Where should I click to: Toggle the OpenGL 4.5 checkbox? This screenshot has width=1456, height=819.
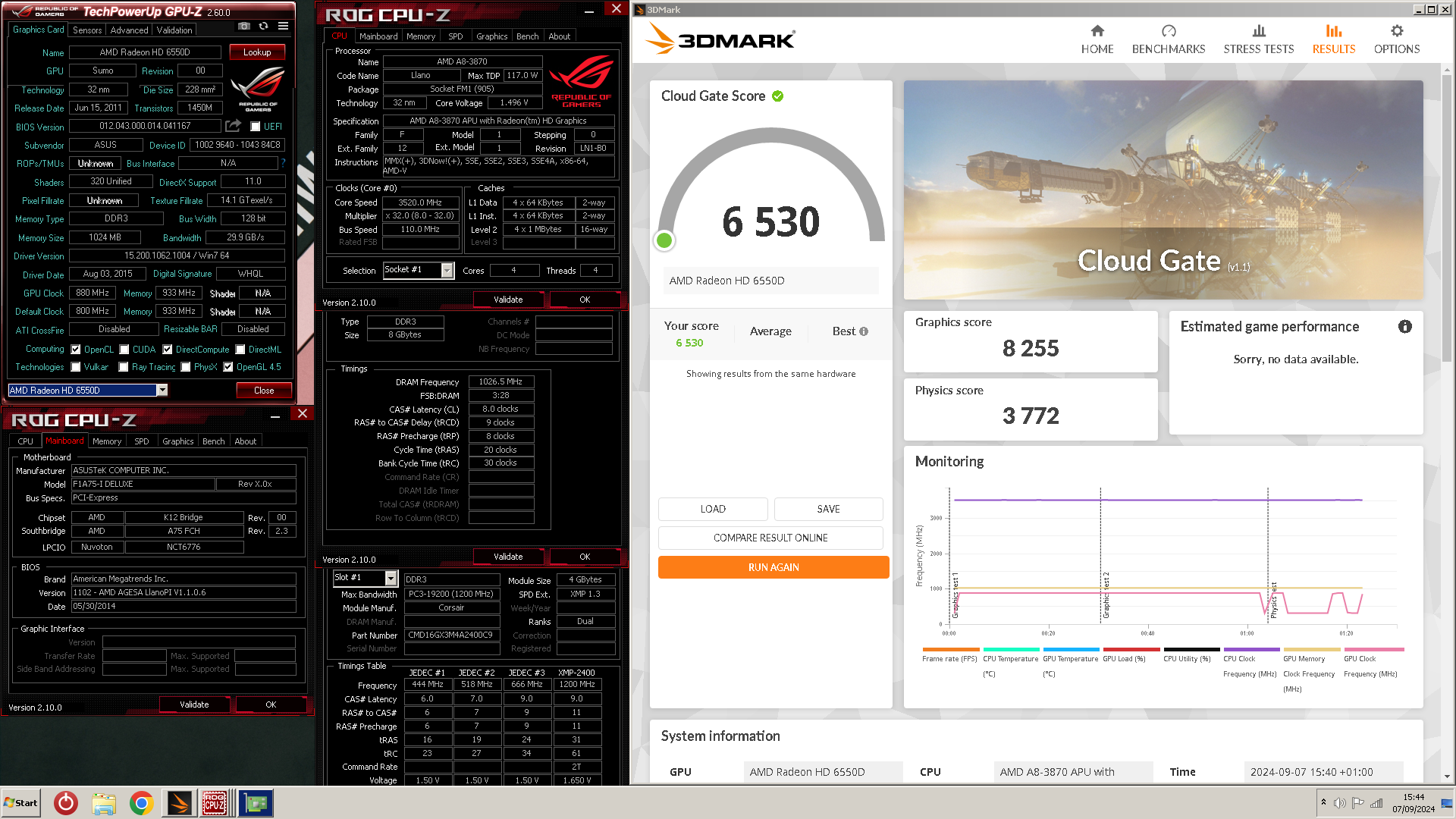coord(228,367)
